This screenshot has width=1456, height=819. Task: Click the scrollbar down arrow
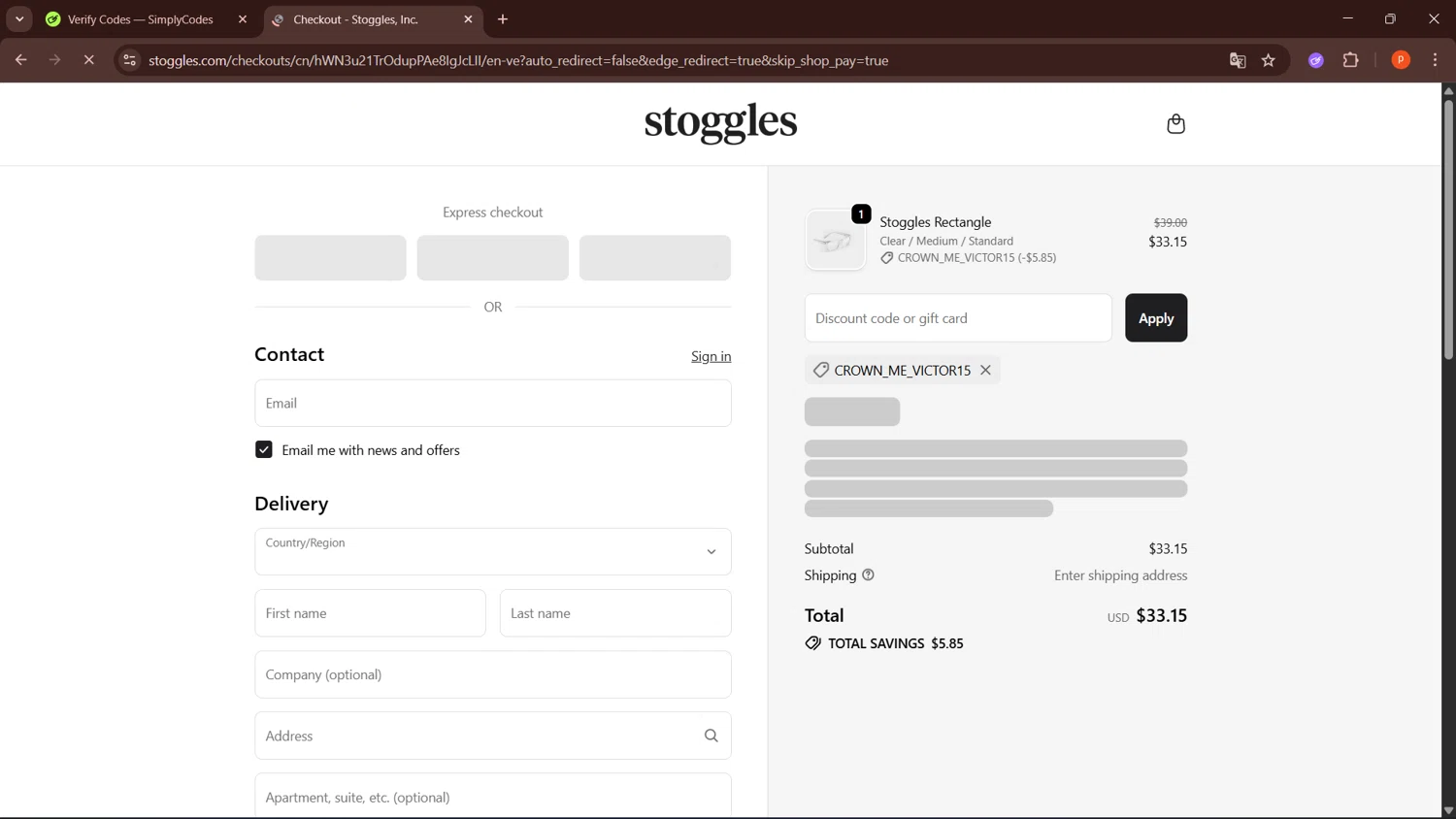[1448, 810]
